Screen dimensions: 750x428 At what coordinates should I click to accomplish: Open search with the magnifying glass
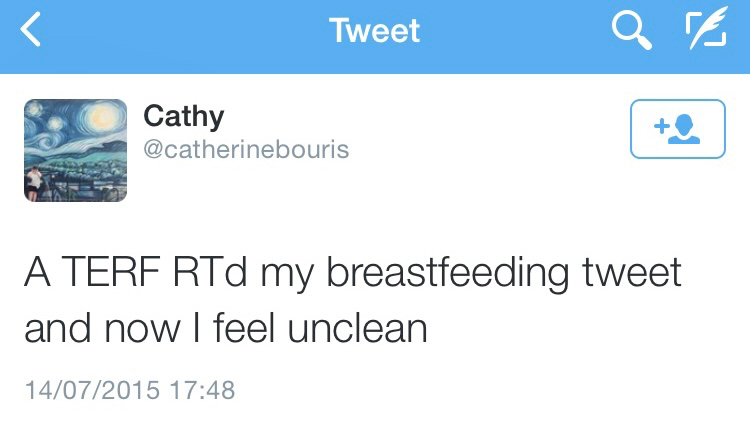632,32
